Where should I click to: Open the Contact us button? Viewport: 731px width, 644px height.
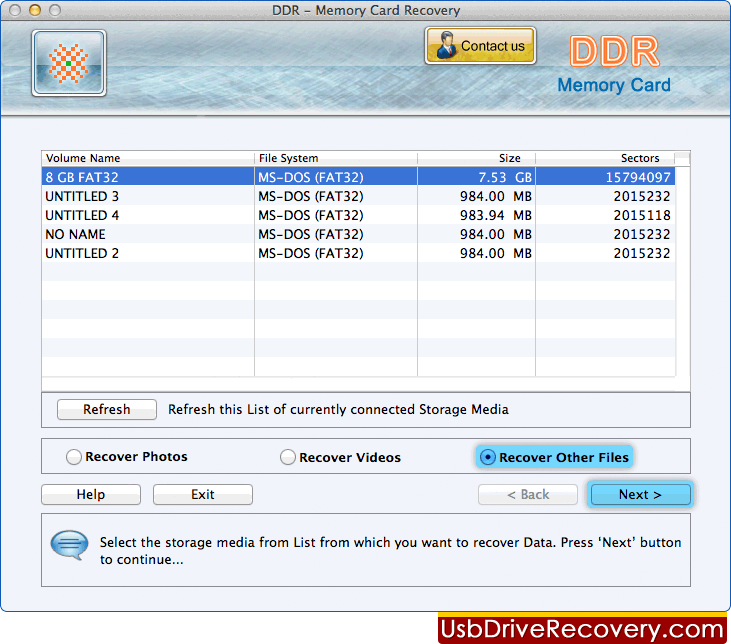click(480, 46)
